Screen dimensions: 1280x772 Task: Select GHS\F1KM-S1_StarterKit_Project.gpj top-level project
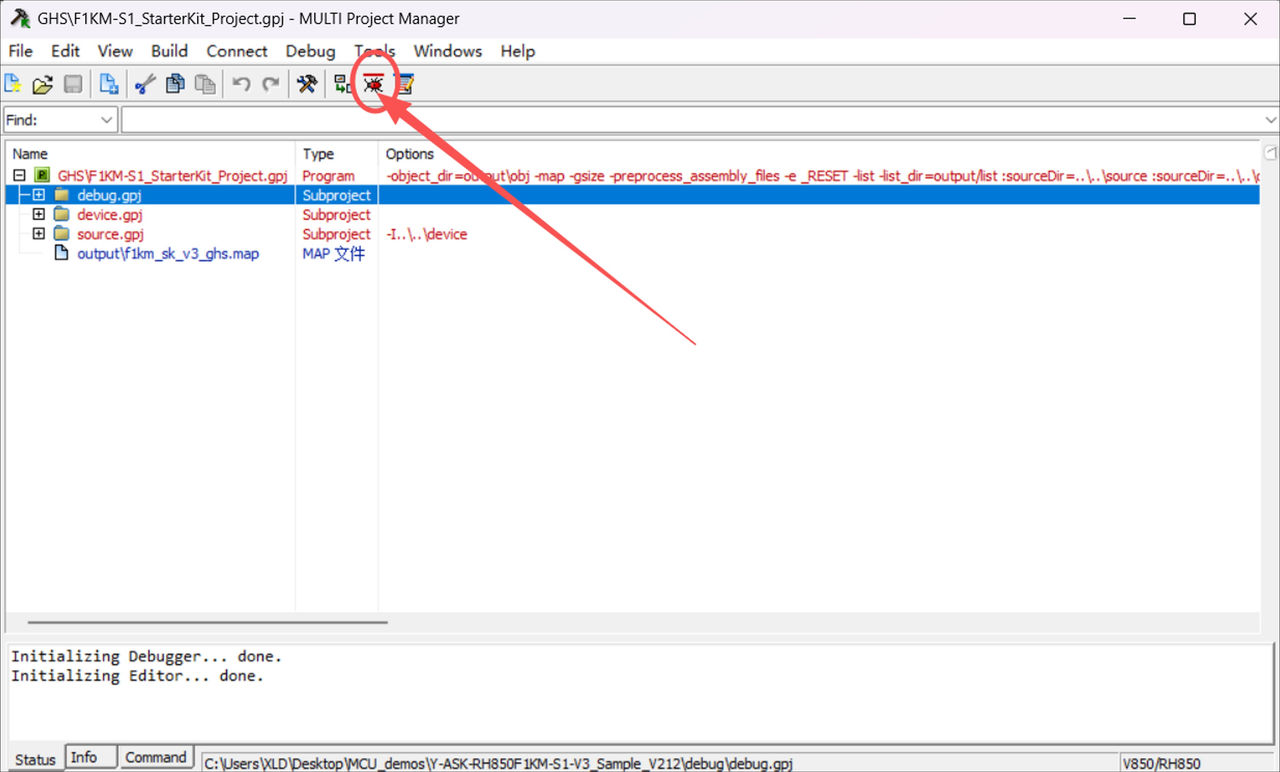coord(172,176)
